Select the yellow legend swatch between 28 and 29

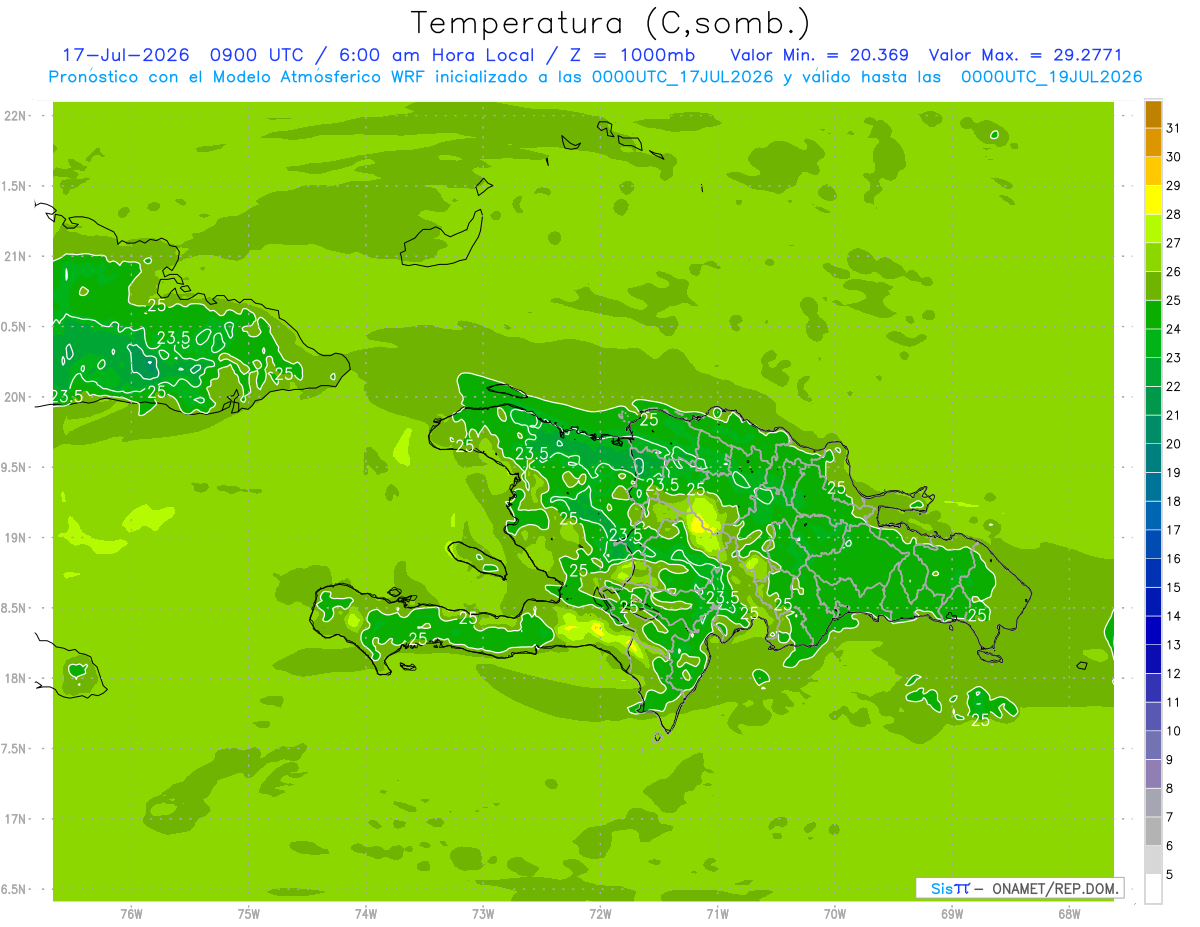pos(1153,200)
